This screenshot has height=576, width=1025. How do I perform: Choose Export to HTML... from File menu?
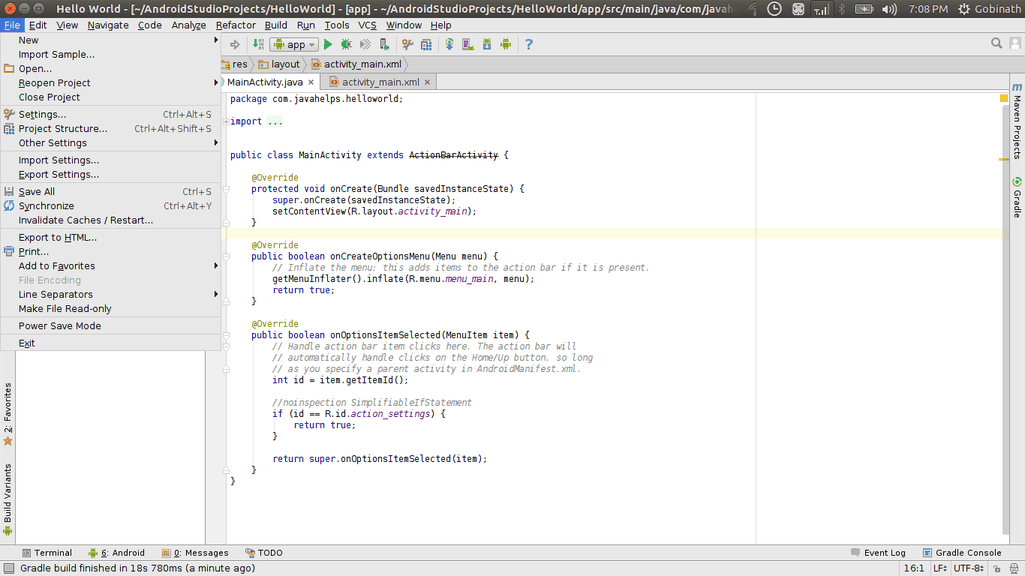[x=110, y=237]
